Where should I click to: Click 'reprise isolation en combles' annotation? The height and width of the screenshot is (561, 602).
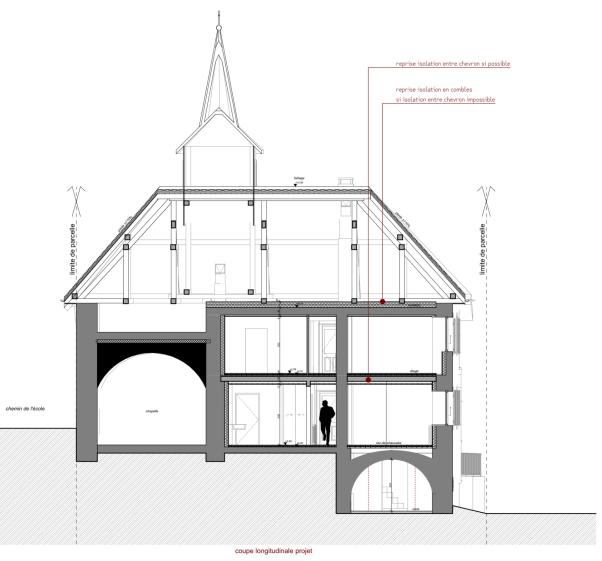click(x=434, y=89)
